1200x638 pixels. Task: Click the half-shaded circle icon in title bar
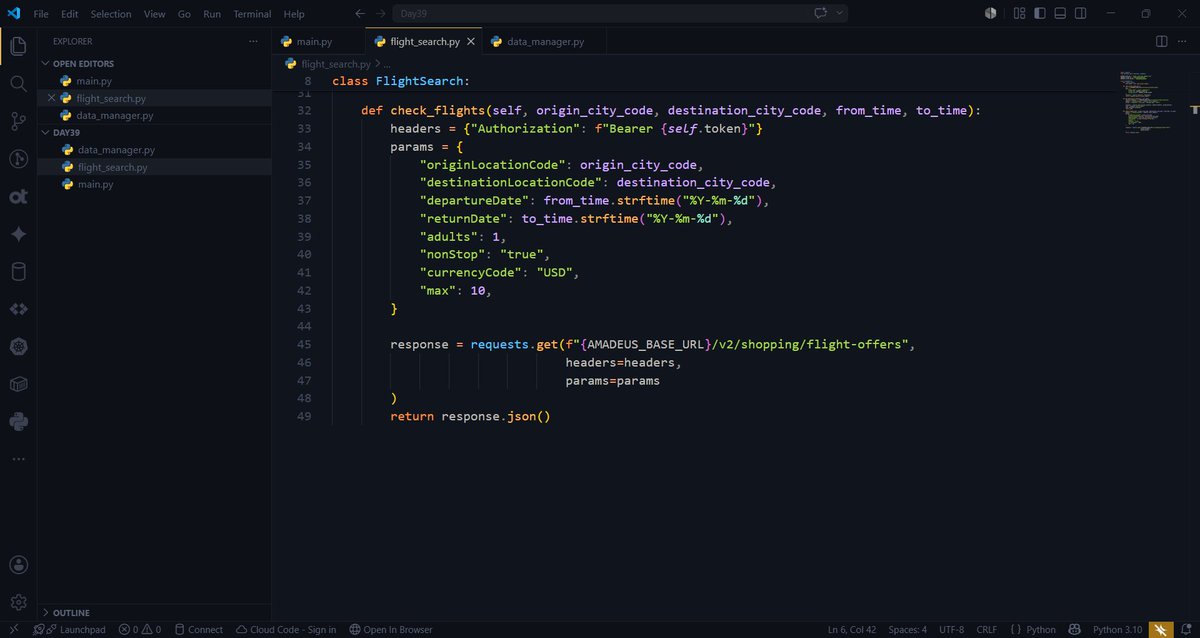[990, 14]
